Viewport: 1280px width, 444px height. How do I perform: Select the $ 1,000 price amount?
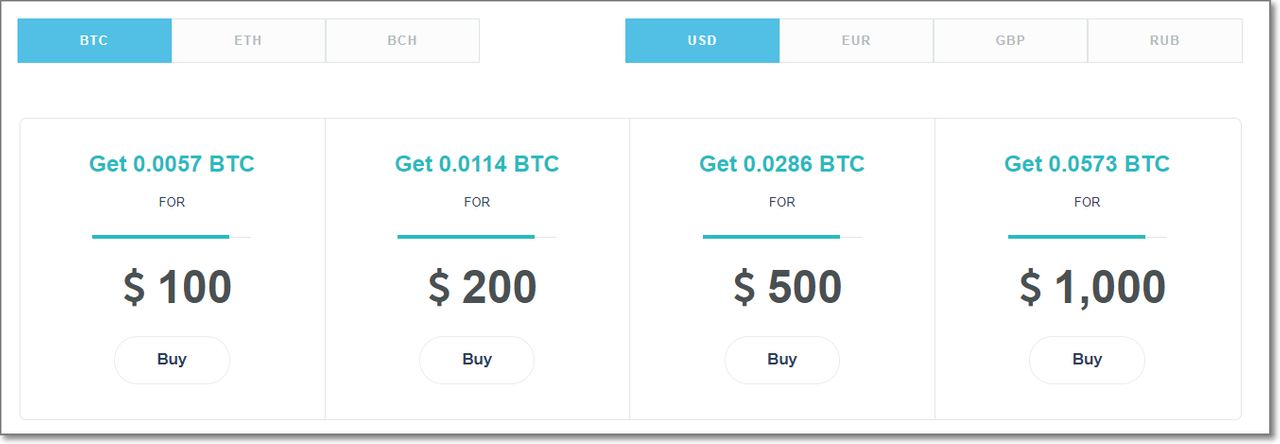coord(1092,287)
